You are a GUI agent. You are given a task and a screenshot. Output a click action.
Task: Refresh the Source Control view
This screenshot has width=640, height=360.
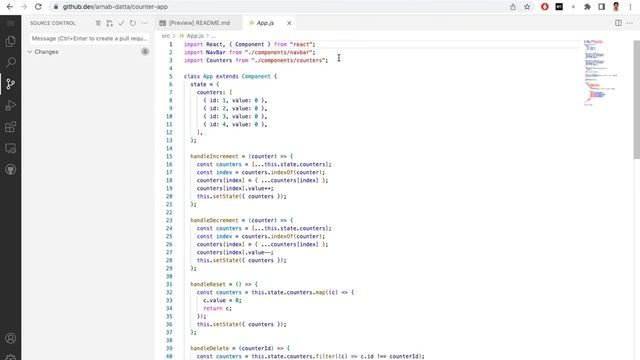coord(133,23)
